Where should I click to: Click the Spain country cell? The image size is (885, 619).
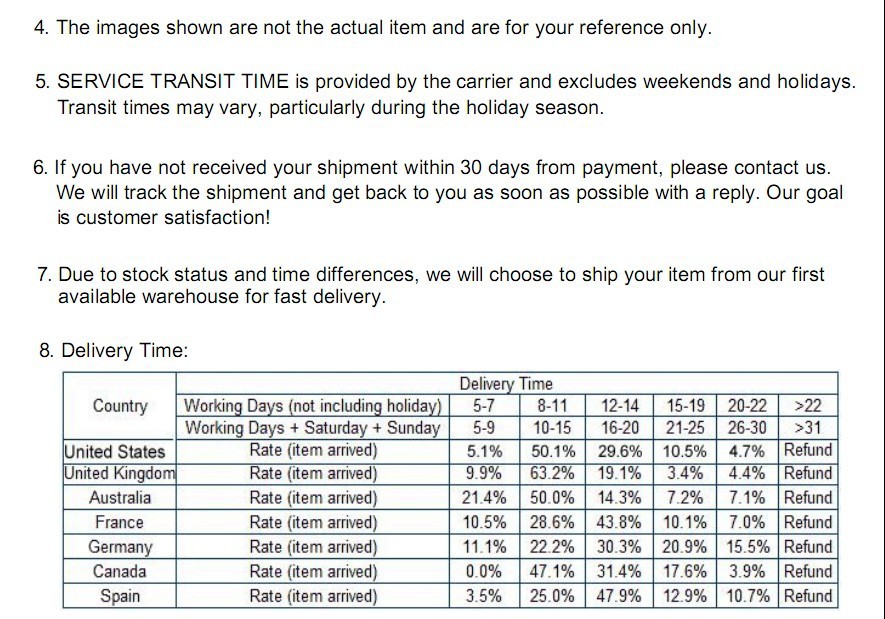click(x=120, y=596)
